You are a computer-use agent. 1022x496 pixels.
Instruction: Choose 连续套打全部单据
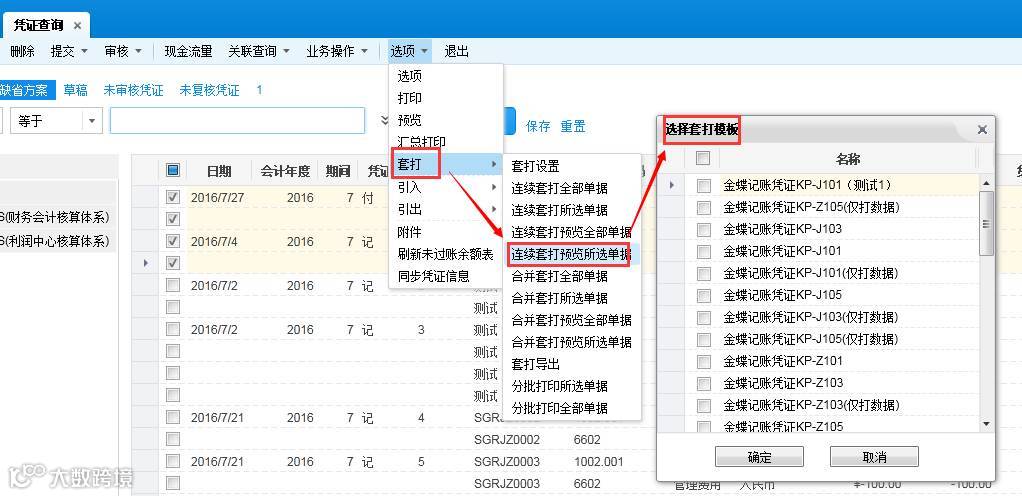(x=559, y=188)
